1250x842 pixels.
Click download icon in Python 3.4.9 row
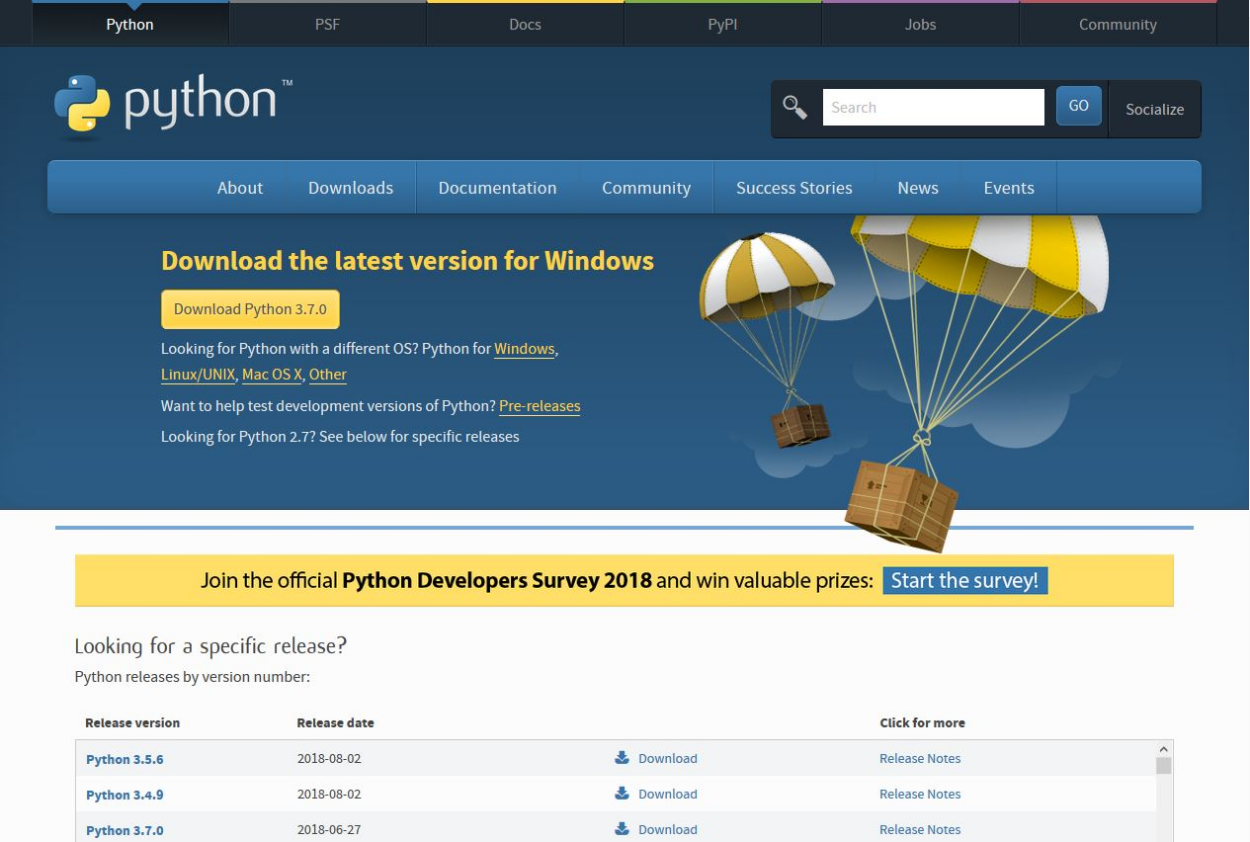622,793
